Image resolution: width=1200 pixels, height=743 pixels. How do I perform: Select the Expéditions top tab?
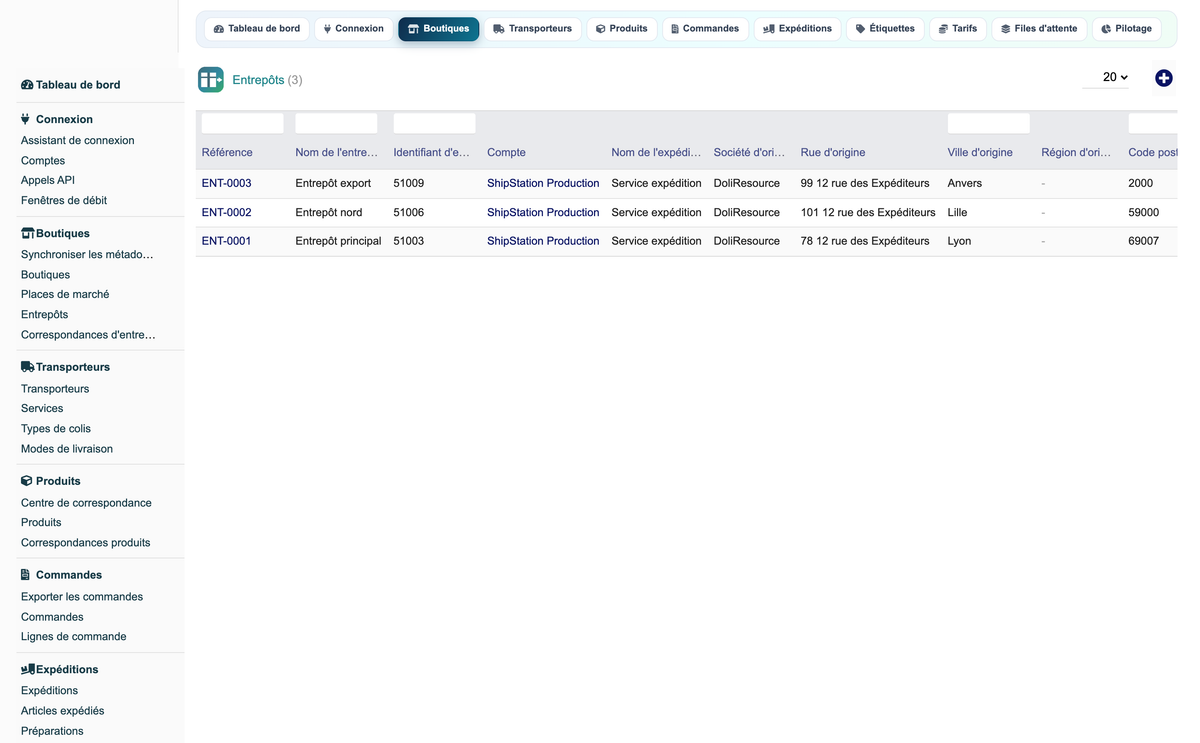click(x=798, y=29)
